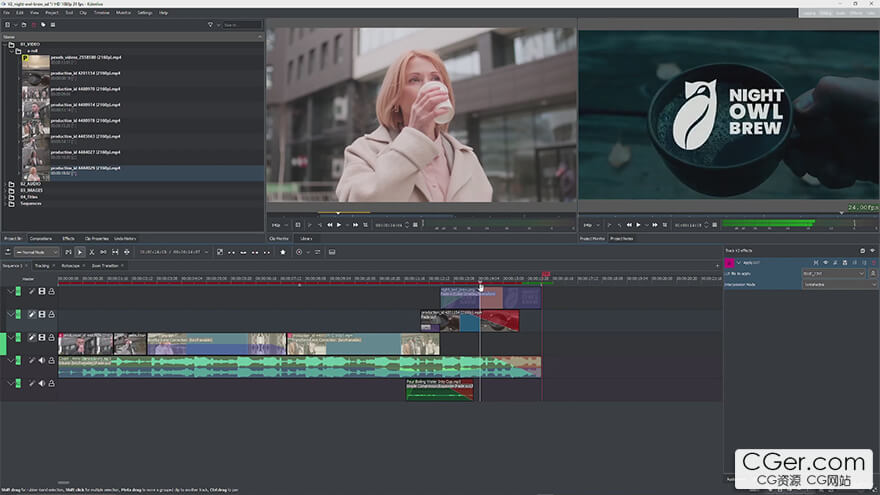The height and width of the screenshot is (495, 880).
Task: Lock the second video track
Action: point(52,314)
